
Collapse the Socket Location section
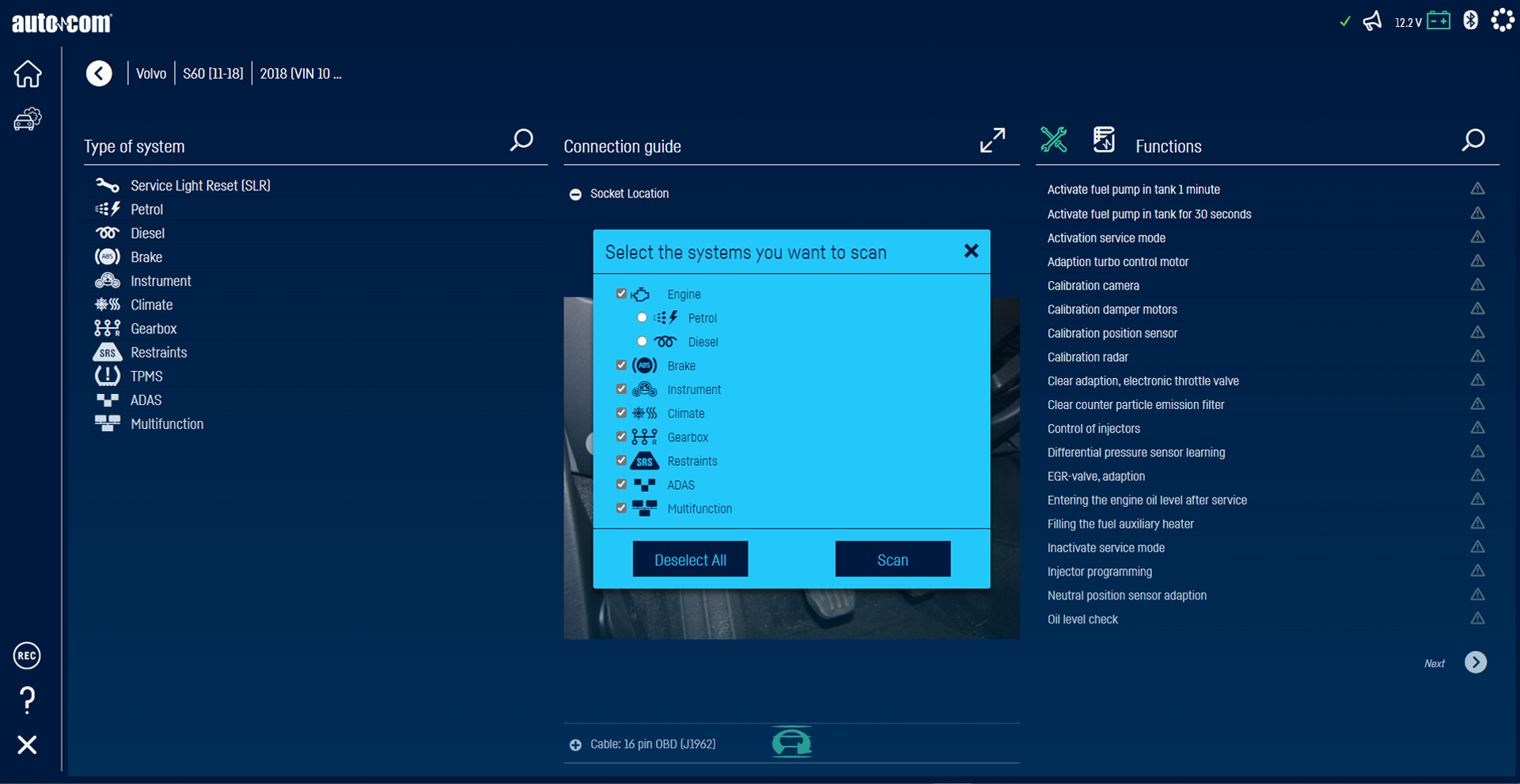tap(575, 195)
